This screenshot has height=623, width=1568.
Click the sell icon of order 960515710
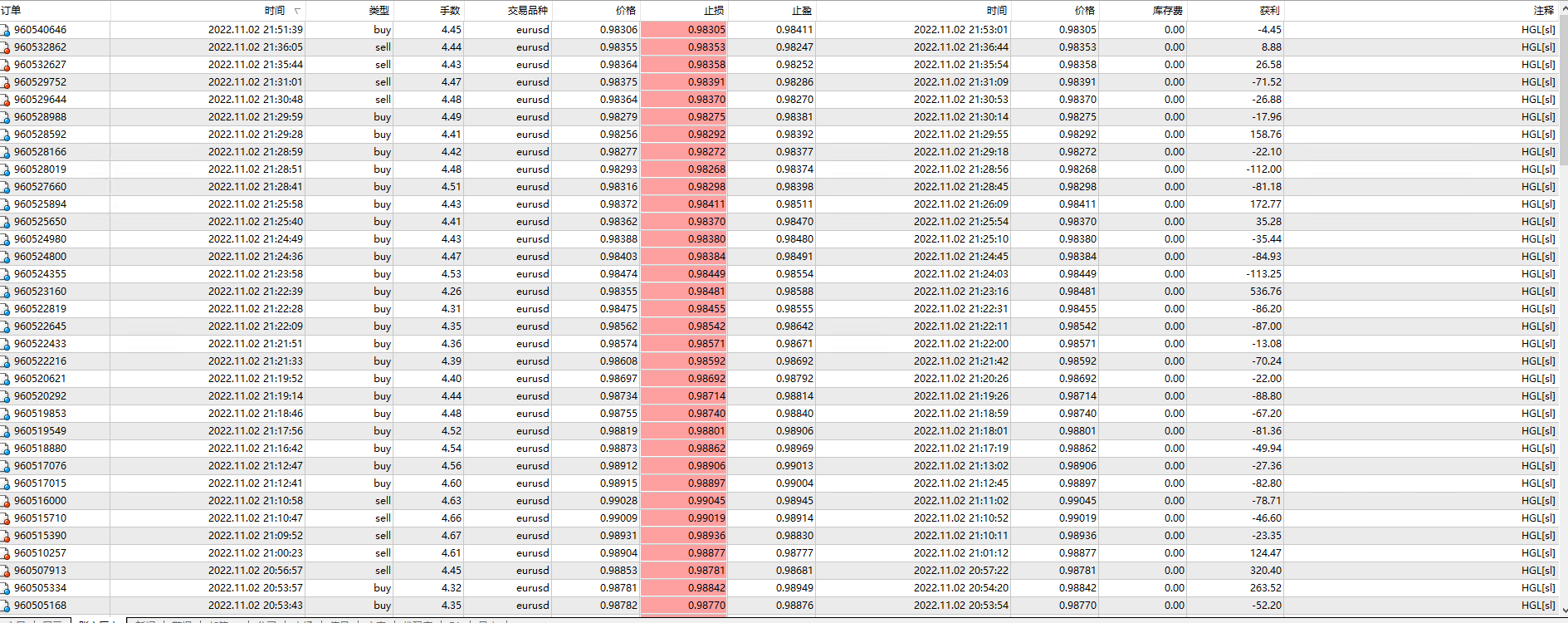(5, 518)
